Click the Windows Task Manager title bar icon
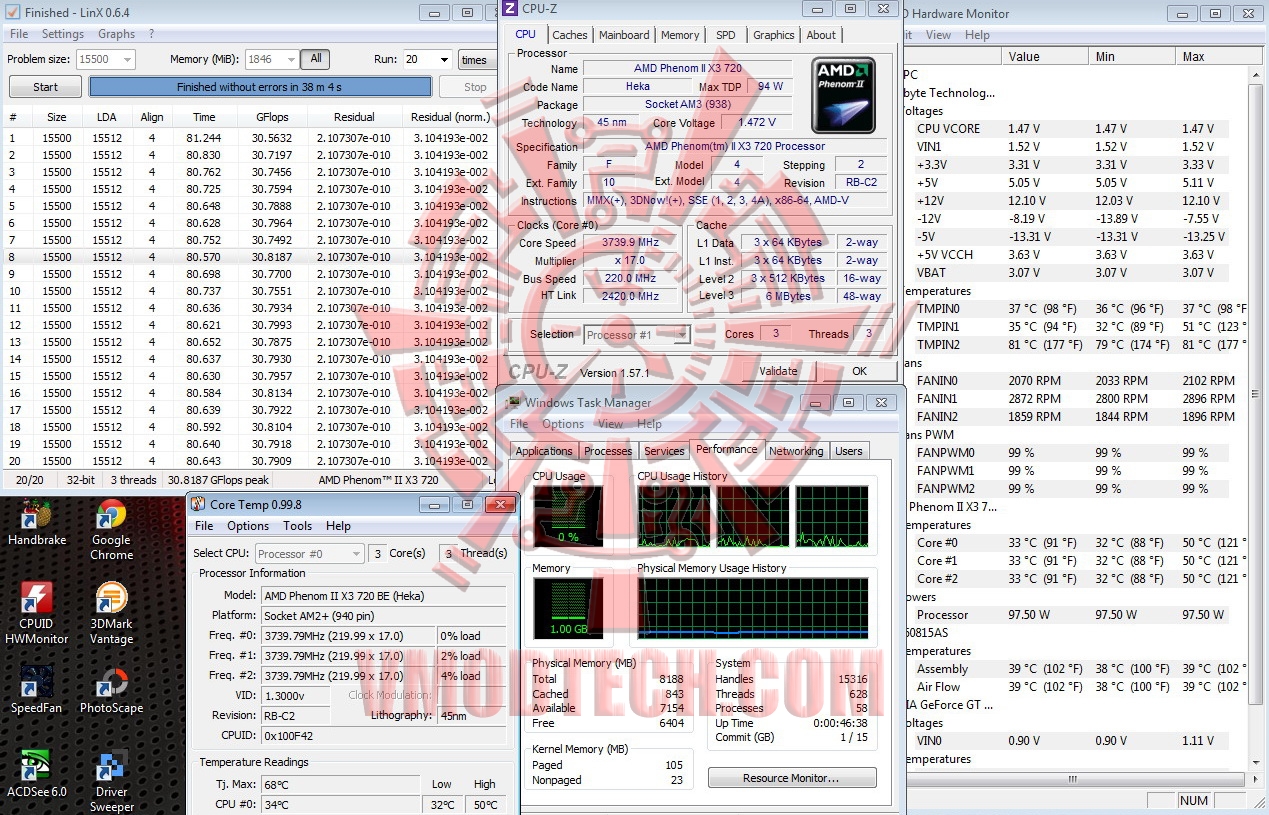The width and height of the screenshot is (1269, 815). pyautogui.click(x=513, y=402)
